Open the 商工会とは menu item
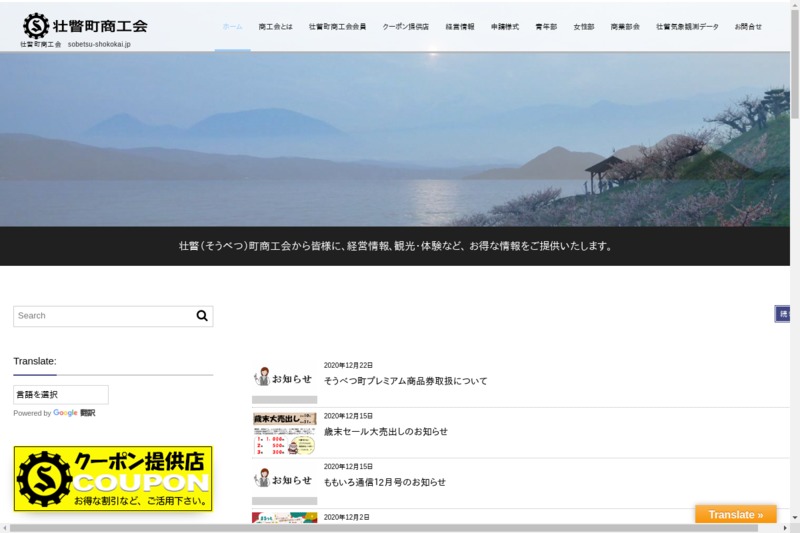 click(275, 27)
